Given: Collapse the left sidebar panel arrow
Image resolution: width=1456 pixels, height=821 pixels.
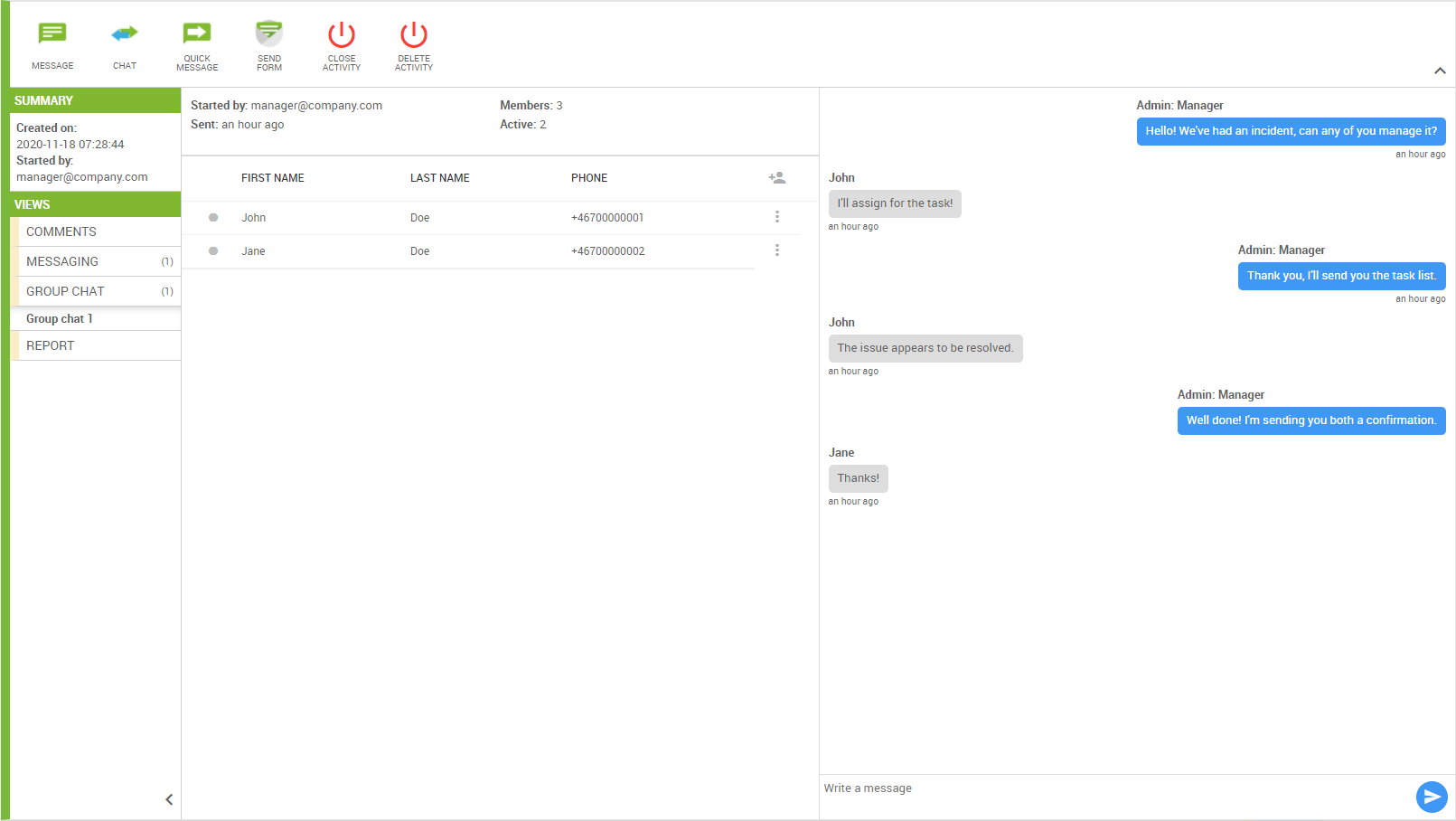Looking at the screenshot, I should click(169, 799).
